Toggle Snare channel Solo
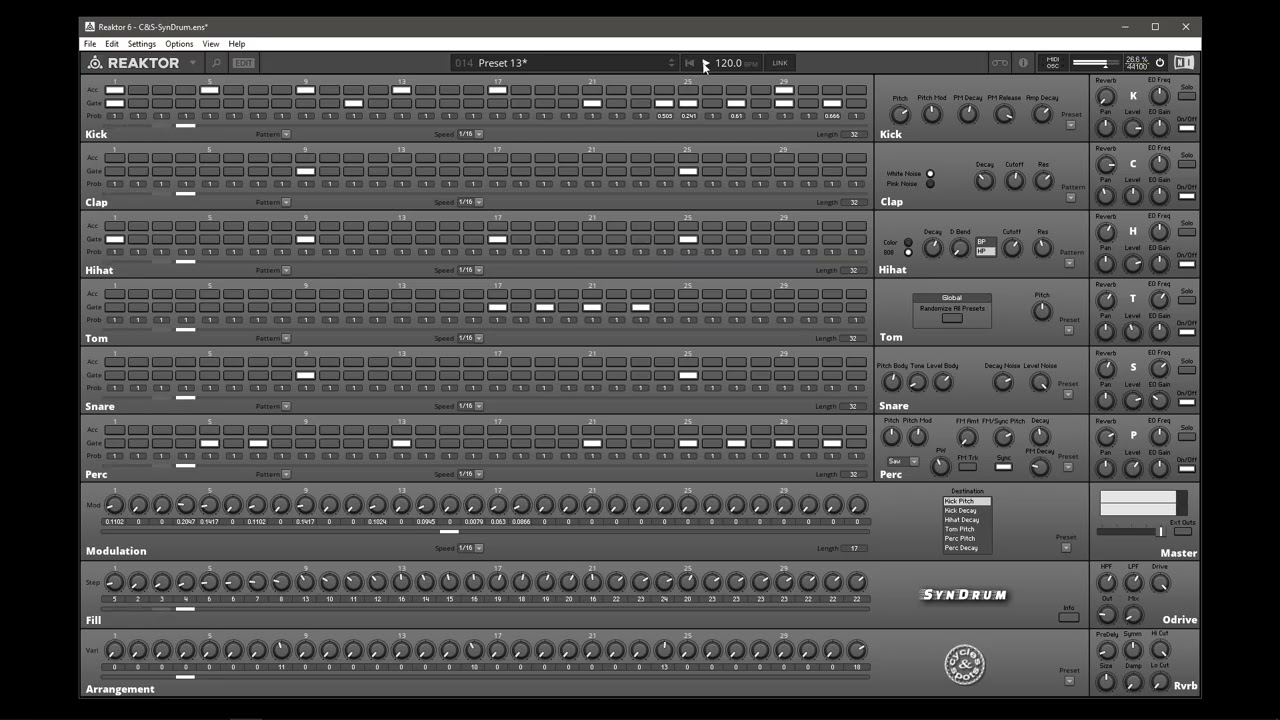Viewport: 1280px width, 720px height. click(x=1187, y=368)
